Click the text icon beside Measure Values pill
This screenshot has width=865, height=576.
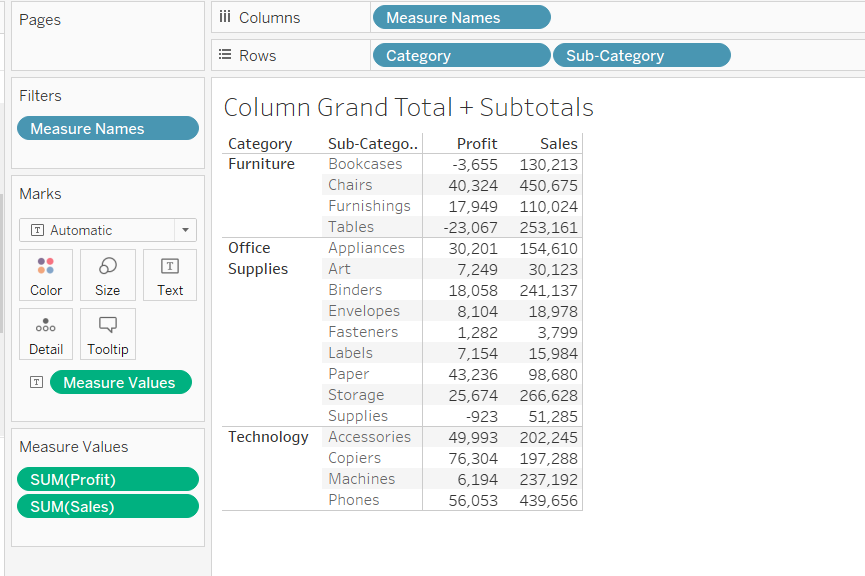pyautogui.click(x=36, y=382)
